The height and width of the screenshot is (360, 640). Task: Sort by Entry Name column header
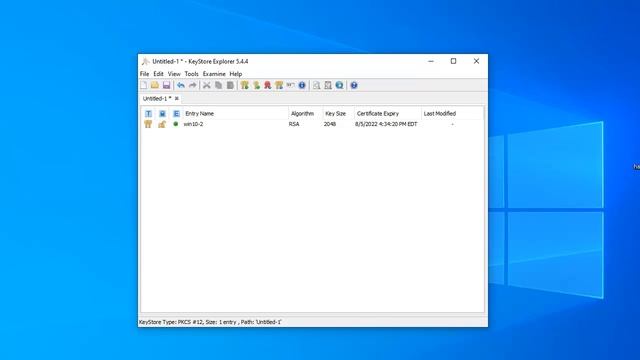pyautogui.click(x=236, y=113)
